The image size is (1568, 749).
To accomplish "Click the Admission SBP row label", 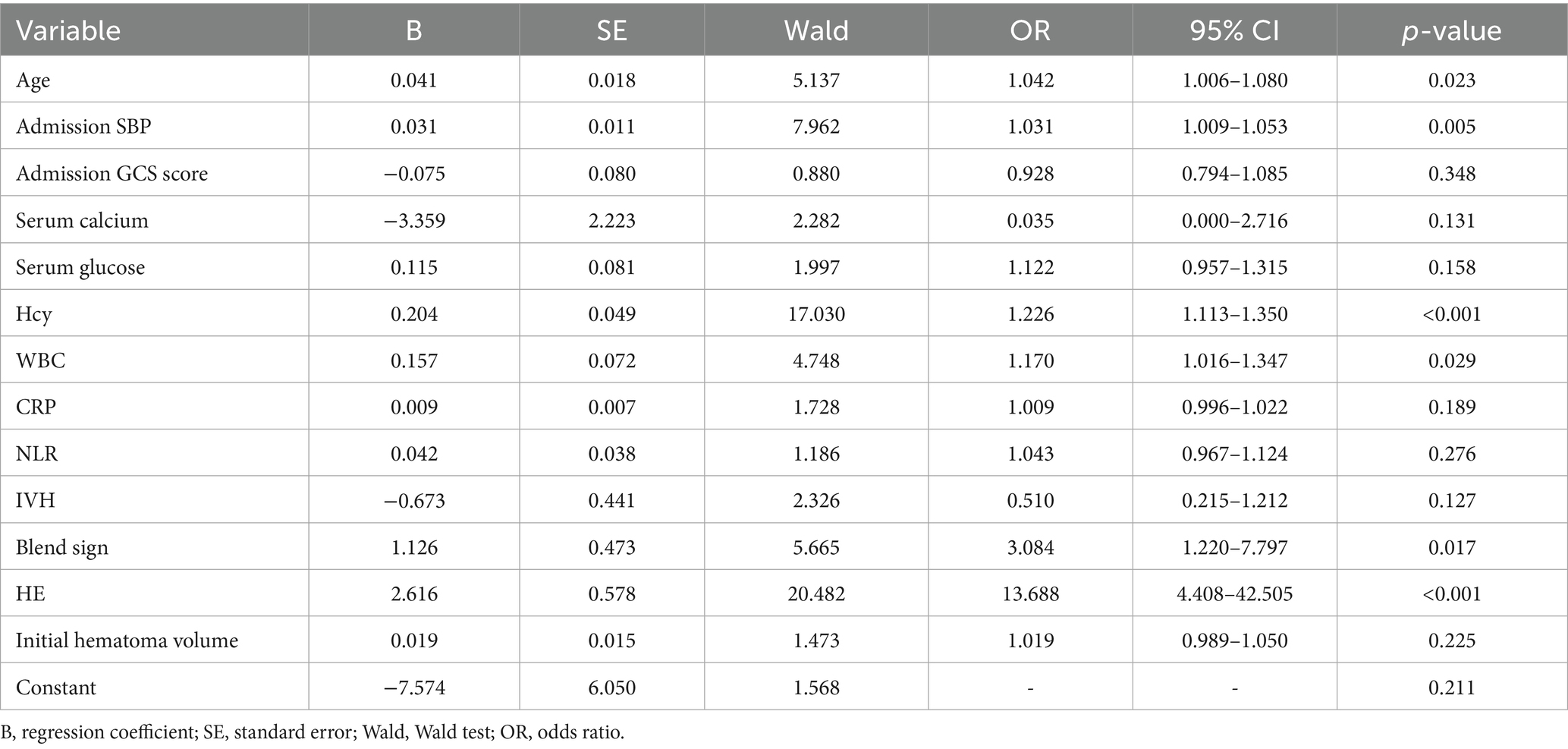I will coord(83,126).
